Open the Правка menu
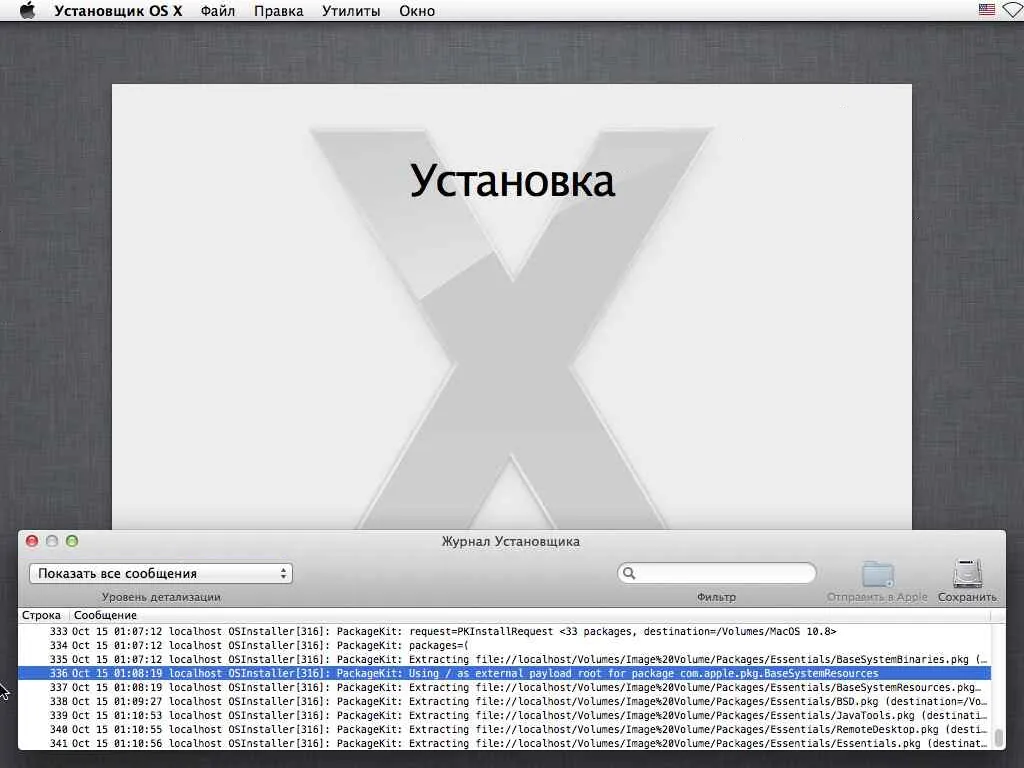Image resolution: width=1024 pixels, height=768 pixels. [279, 11]
